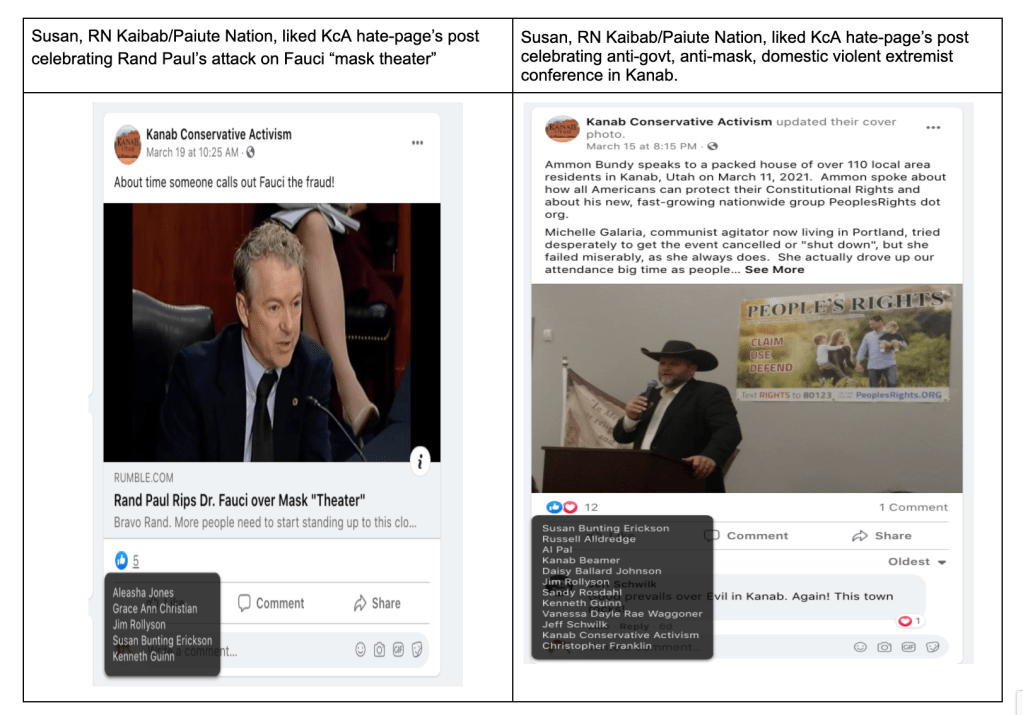Click the People's Rights cover photo
The height and width of the screenshot is (715, 1023).
(x=746, y=388)
